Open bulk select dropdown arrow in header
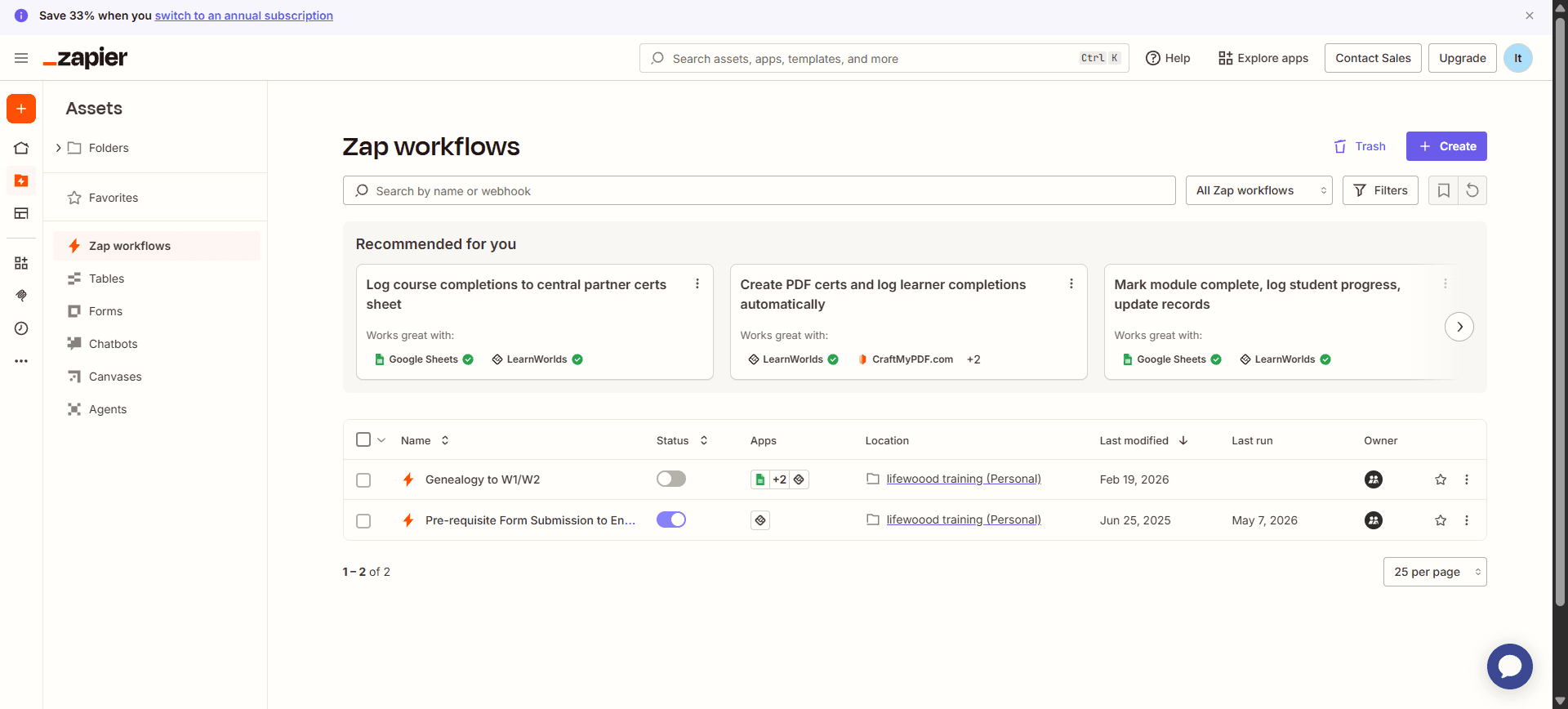Viewport: 1568px width, 709px height. (x=381, y=439)
